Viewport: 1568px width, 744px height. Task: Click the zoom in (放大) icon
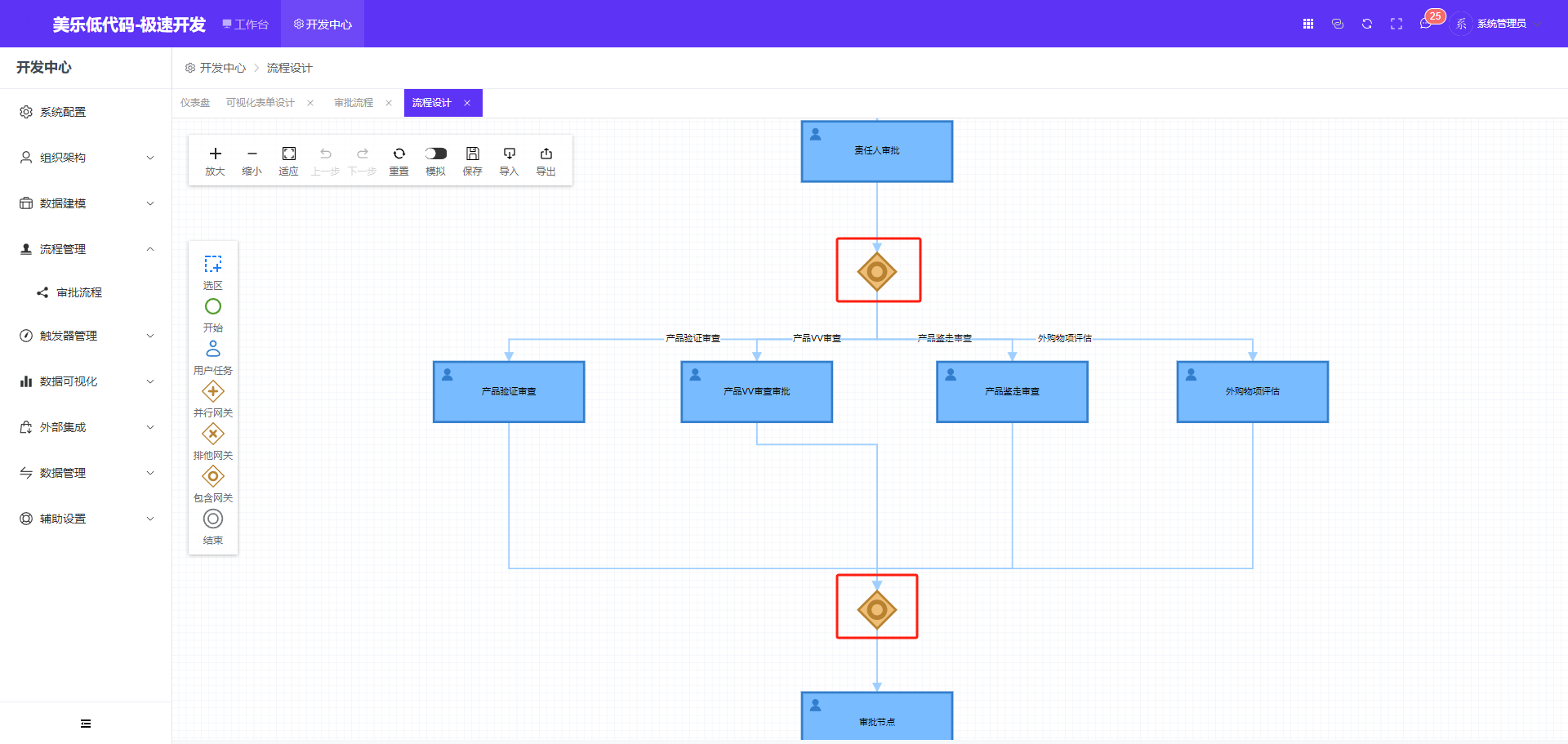[x=215, y=154]
